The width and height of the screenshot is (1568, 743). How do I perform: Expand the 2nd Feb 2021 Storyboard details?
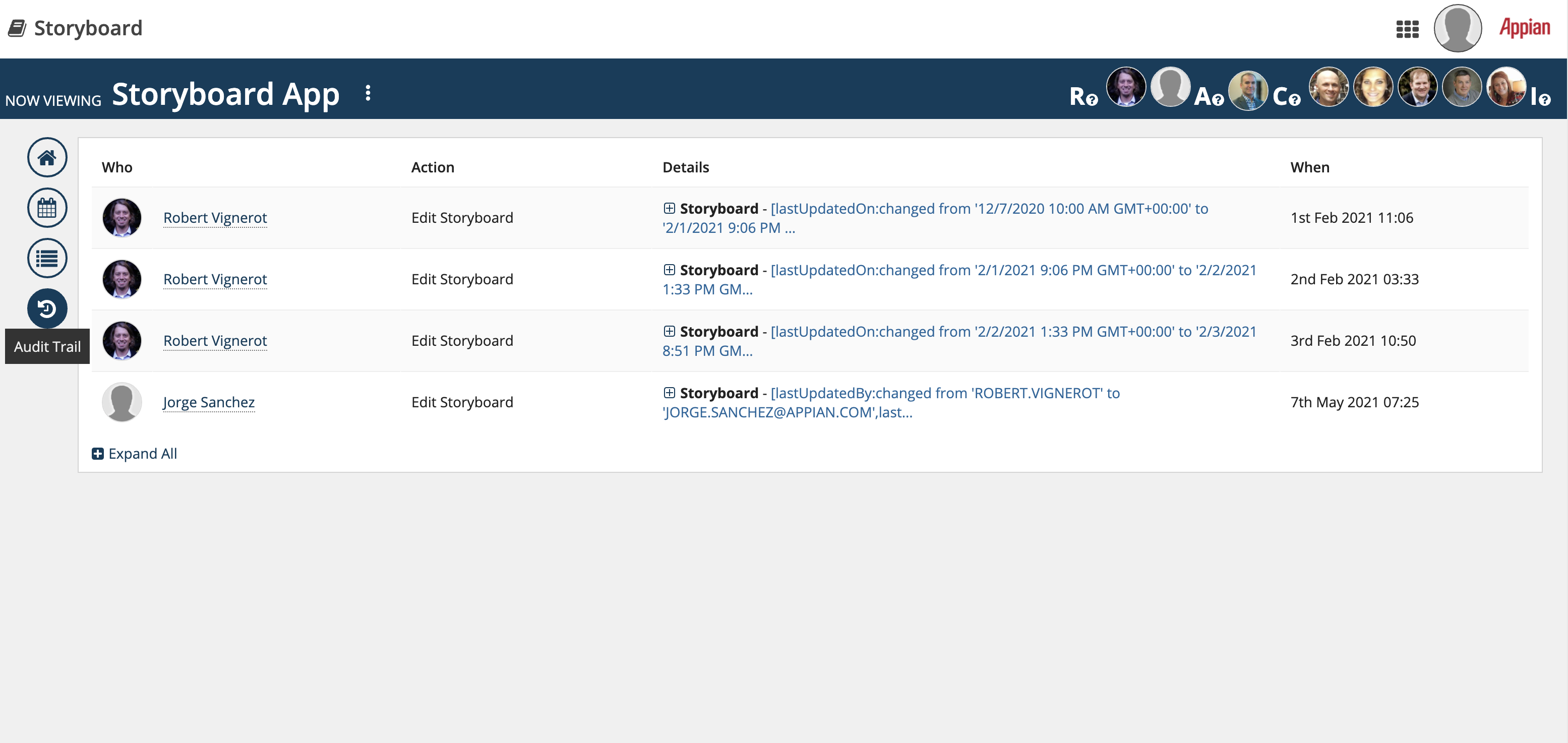pyautogui.click(x=669, y=270)
